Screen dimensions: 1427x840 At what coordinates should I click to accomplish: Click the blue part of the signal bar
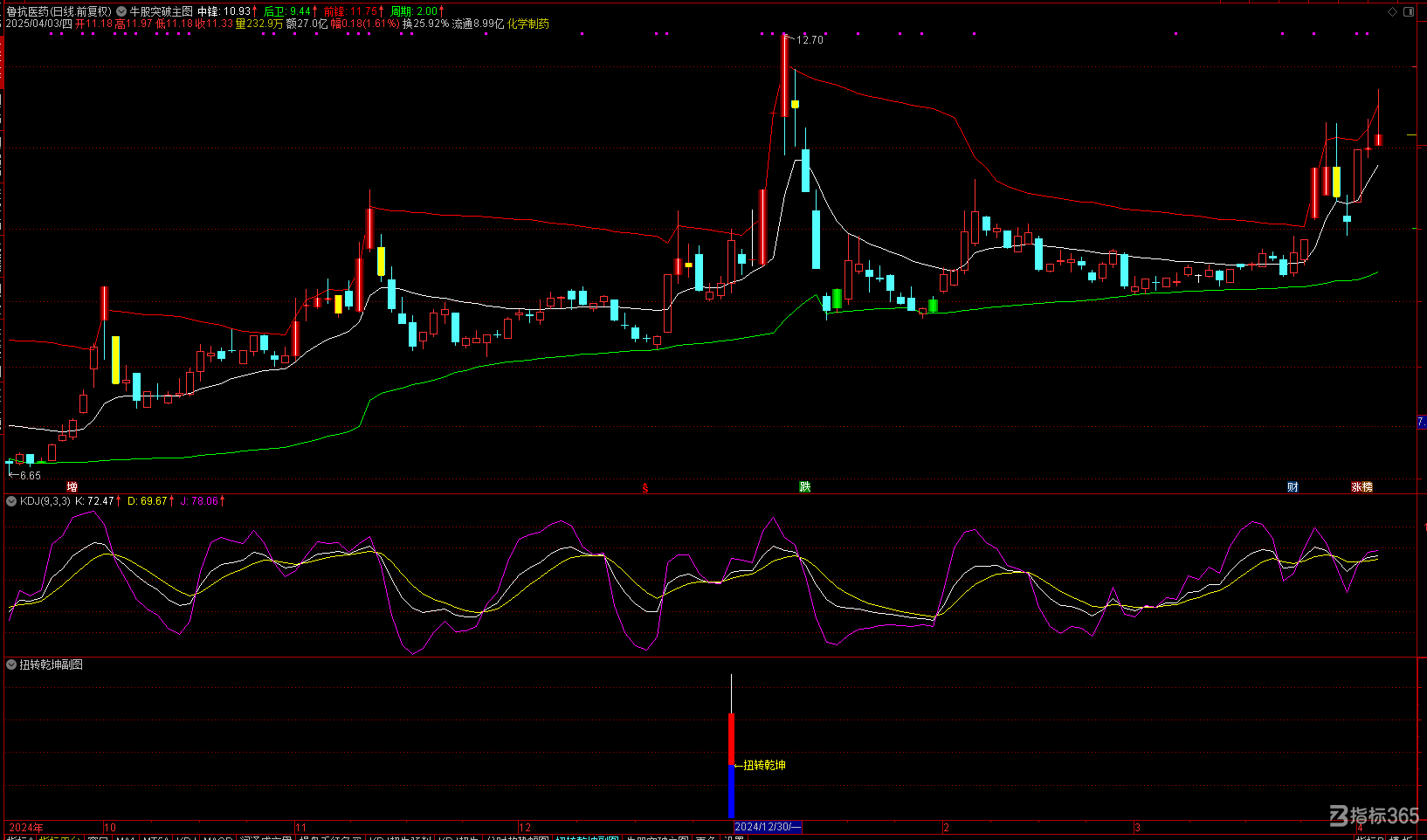732,792
